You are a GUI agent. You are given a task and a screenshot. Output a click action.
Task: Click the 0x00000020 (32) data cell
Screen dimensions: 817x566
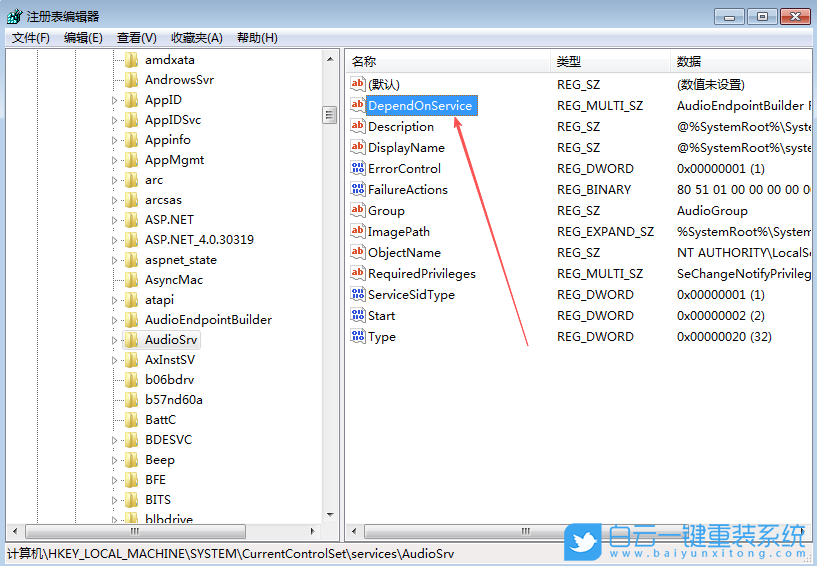724,337
